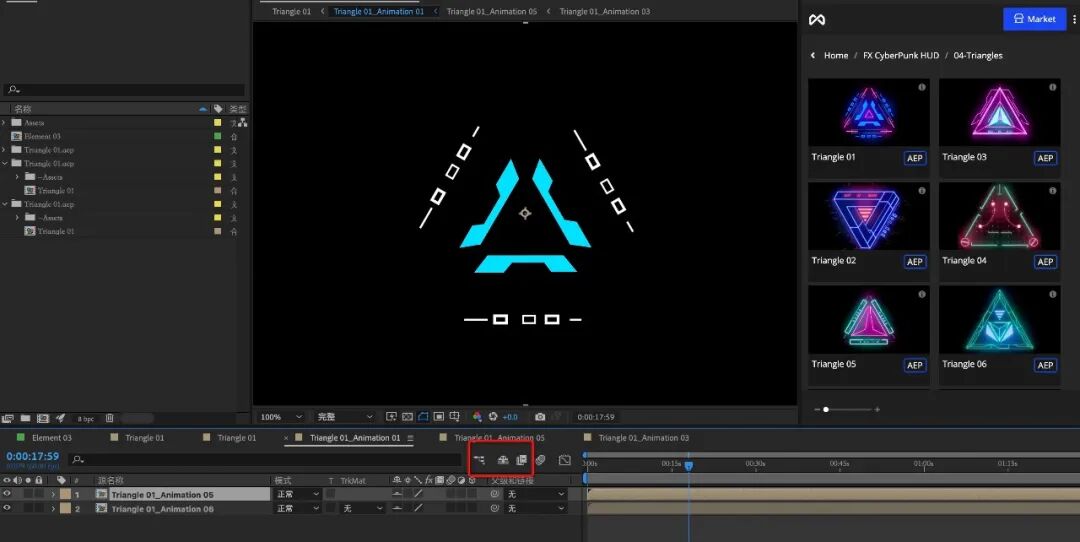The image size is (1080, 542).
Task: Take snapshot camera icon
Action: 540,417
